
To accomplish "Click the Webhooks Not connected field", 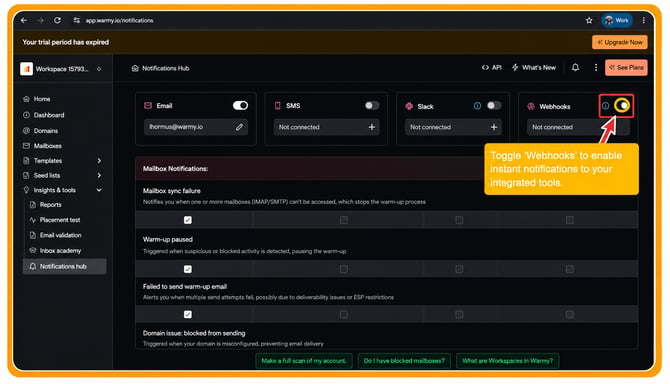I will pyautogui.click(x=578, y=127).
